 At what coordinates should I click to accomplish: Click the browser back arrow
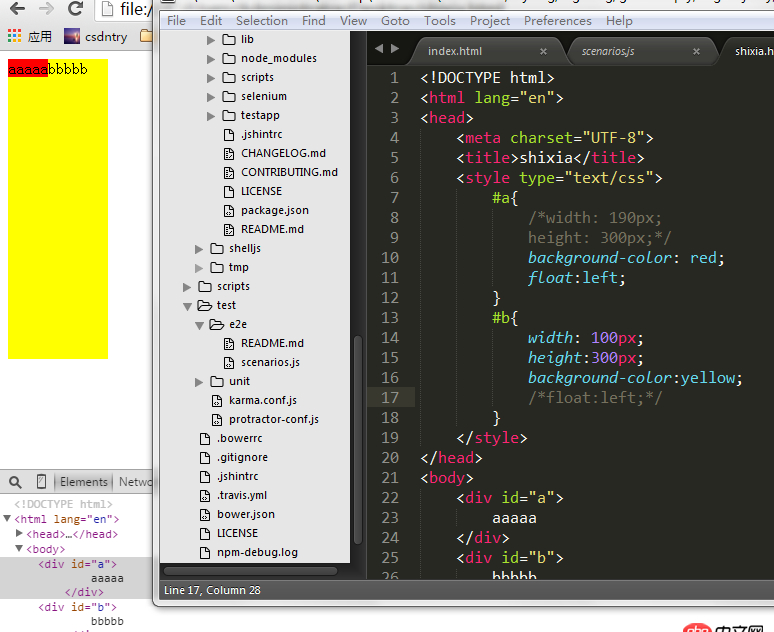point(17,9)
